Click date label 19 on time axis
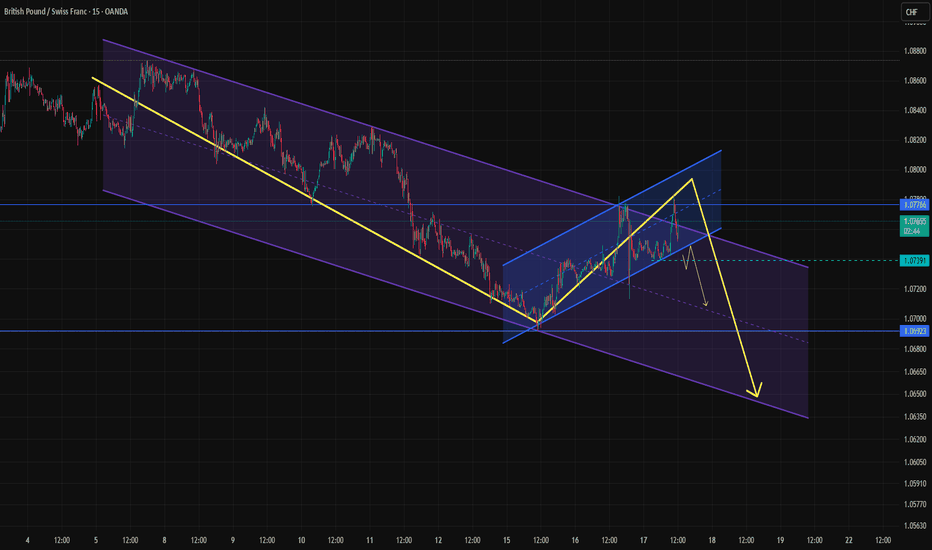Viewport: 932px width, 550px height. [x=780, y=540]
